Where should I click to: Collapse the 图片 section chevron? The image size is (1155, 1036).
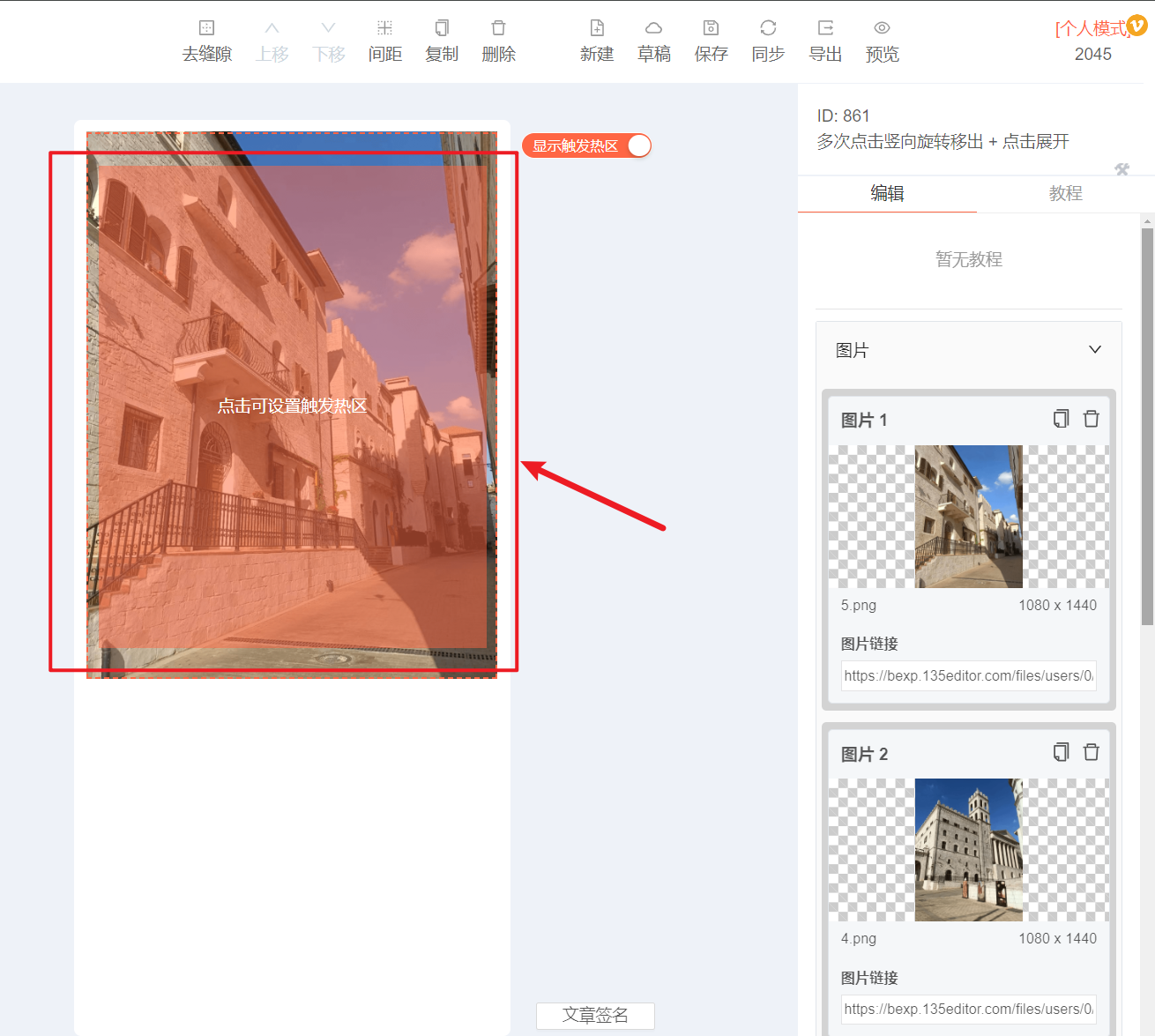[x=1095, y=350]
